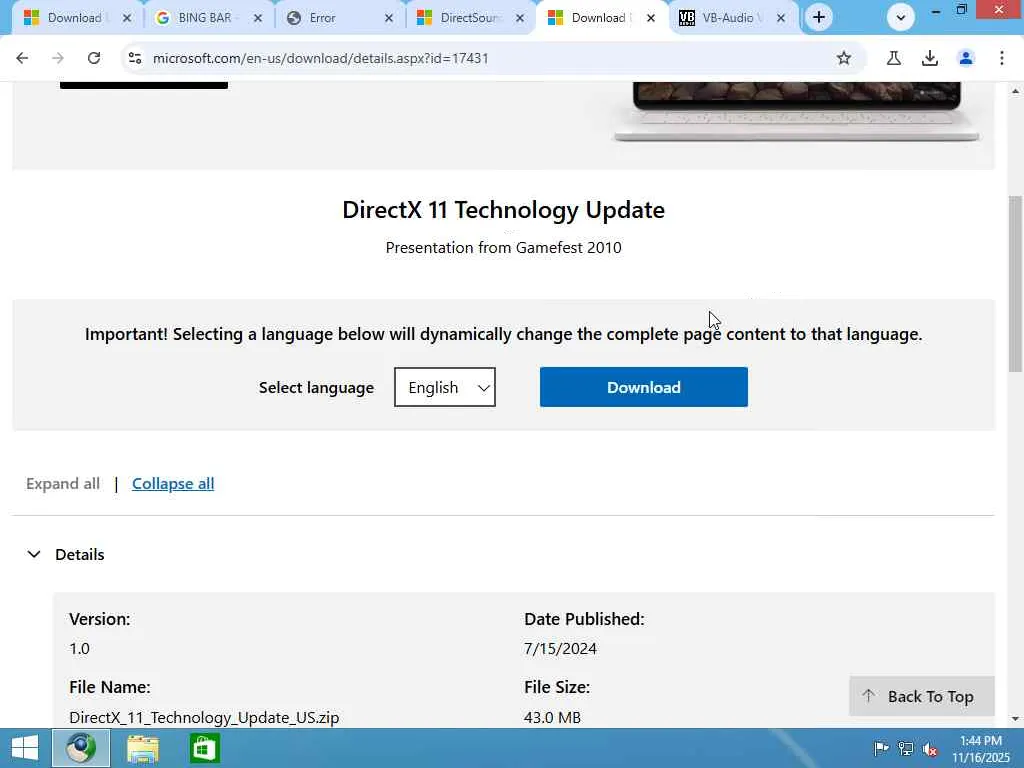Open the Select language dropdown showing English
This screenshot has height=768, width=1024.
(x=445, y=387)
